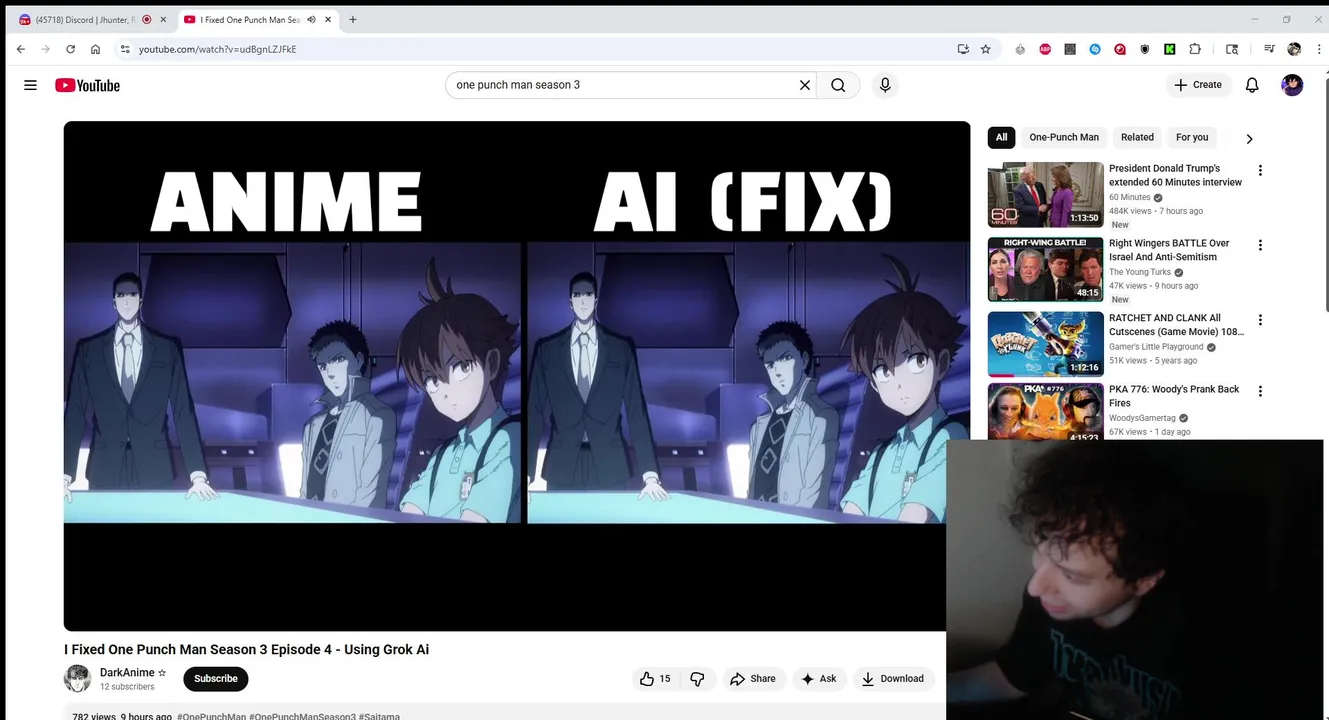Select the All filter chip
Screen dimensions: 1329x720
click(x=1001, y=137)
